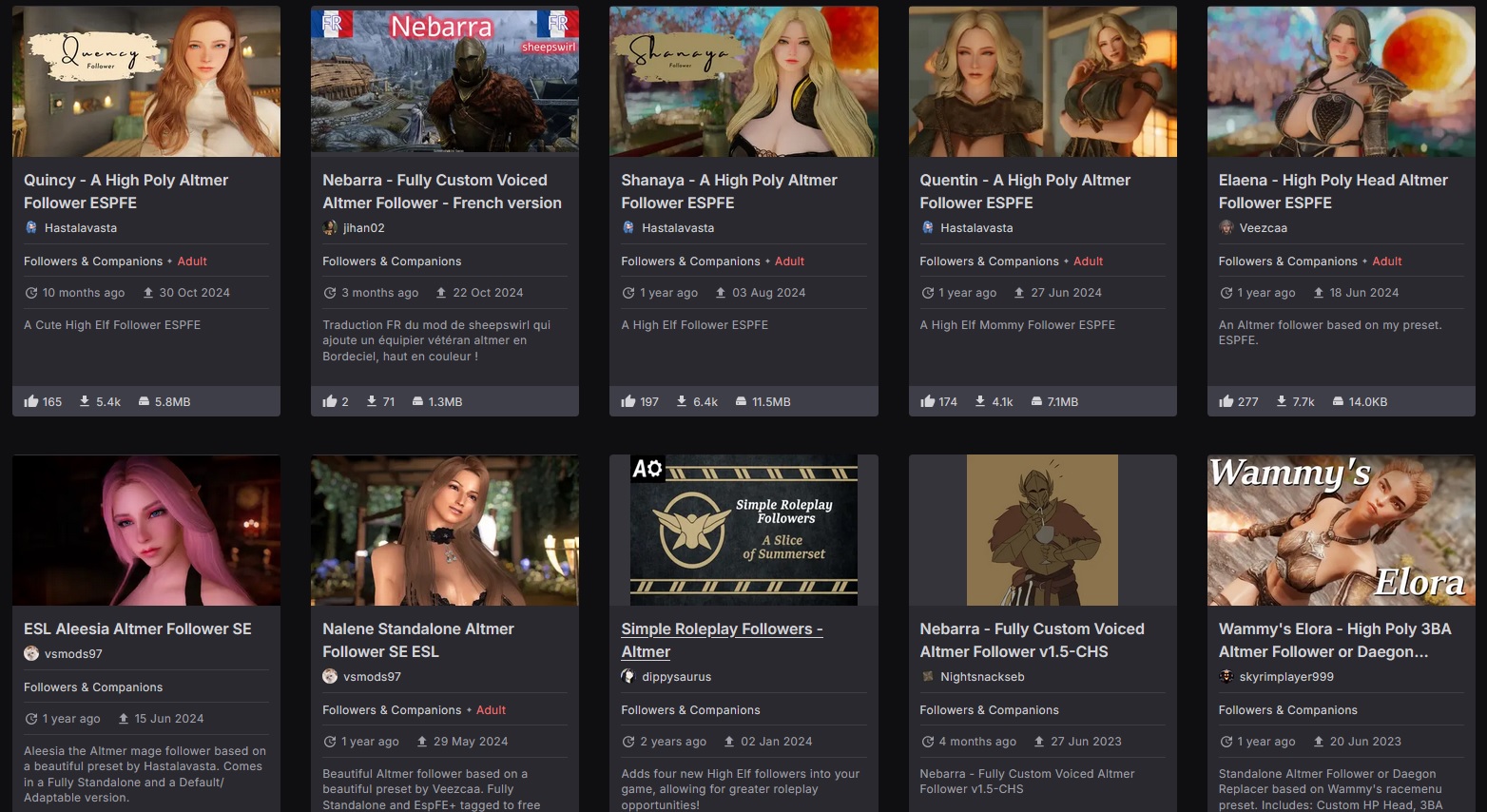The image size is (1487, 812).
Task: Open Nebarra v1.5-CHS mod title
Action: tap(1032, 640)
